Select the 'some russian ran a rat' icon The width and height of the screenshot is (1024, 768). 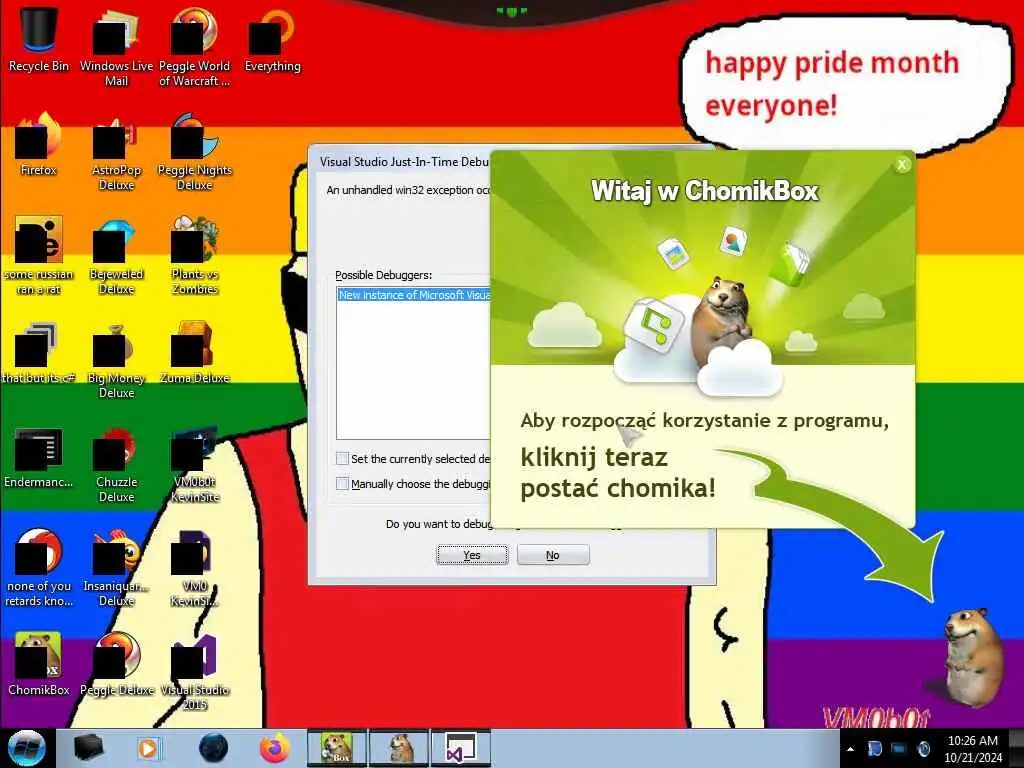click(39, 255)
